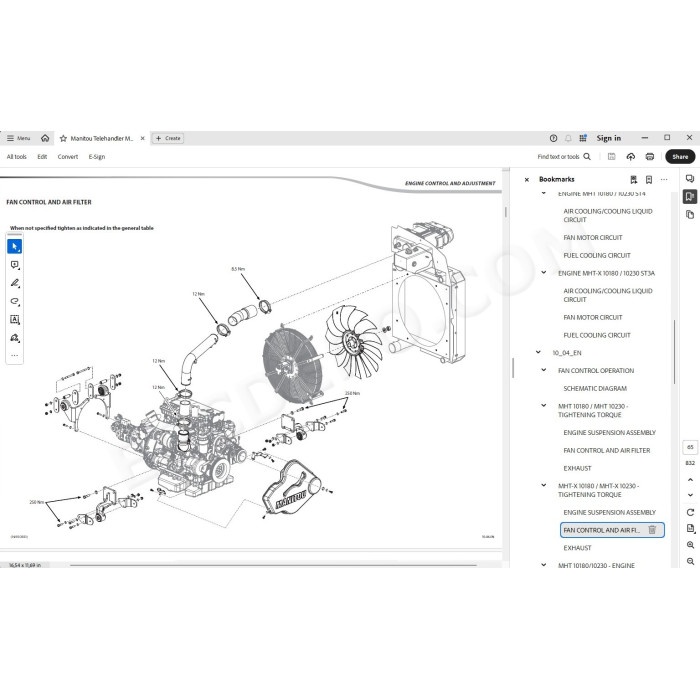Image resolution: width=700 pixels, height=700 pixels.
Task: Click the Rotate page clockwise icon
Action: 690,512
